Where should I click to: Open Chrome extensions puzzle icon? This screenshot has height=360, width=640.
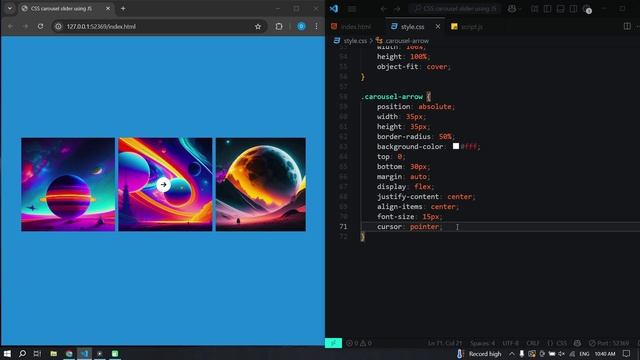point(279,26)
